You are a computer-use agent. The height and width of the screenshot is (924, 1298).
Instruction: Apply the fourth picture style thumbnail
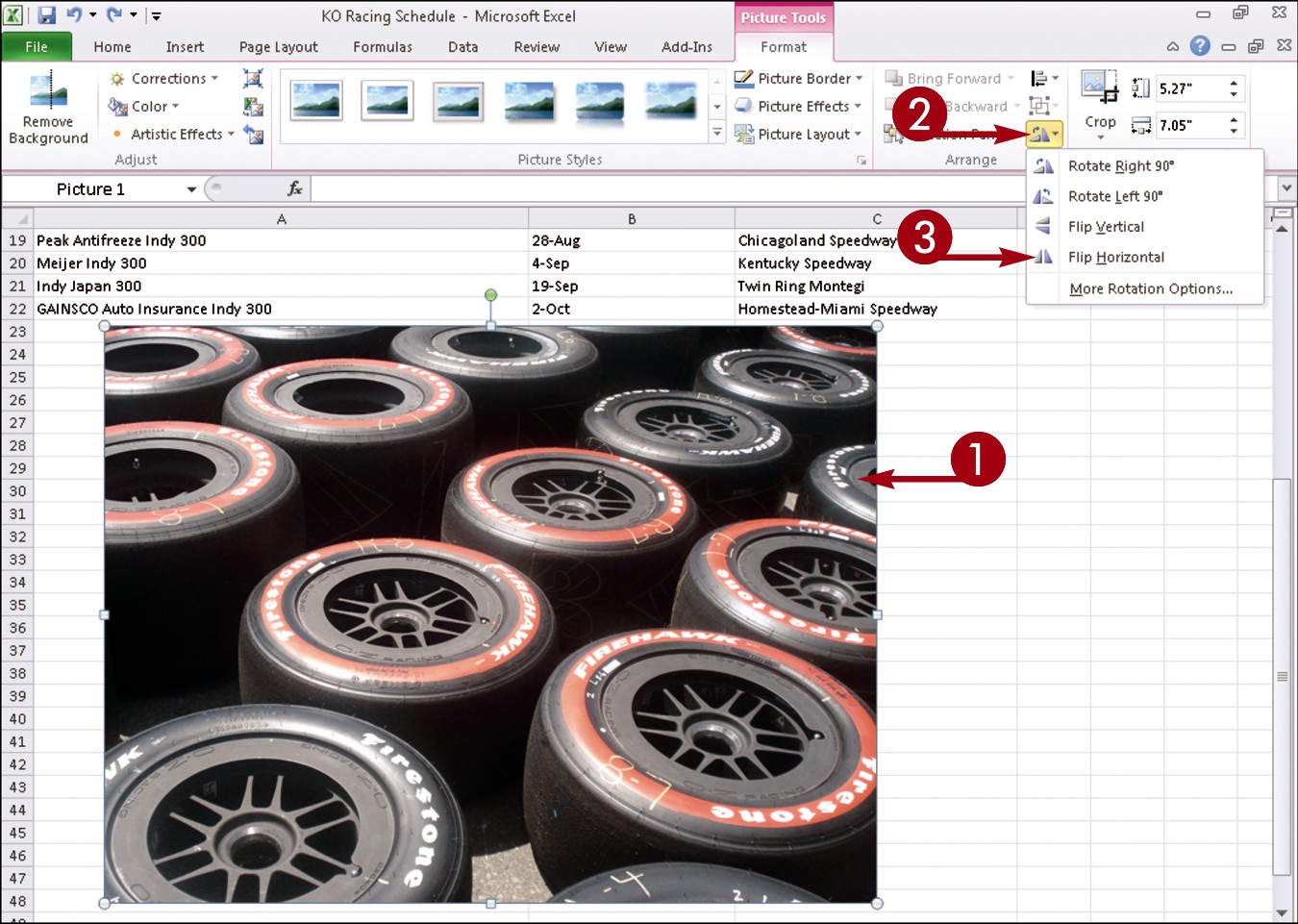pyautogui.click(x=530, y=101)
